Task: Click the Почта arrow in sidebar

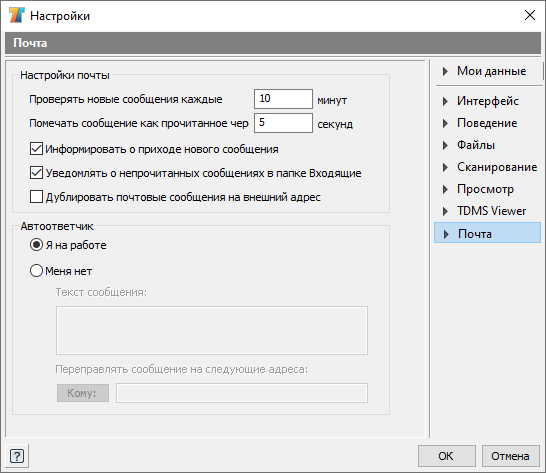Action: coord(446,234)
